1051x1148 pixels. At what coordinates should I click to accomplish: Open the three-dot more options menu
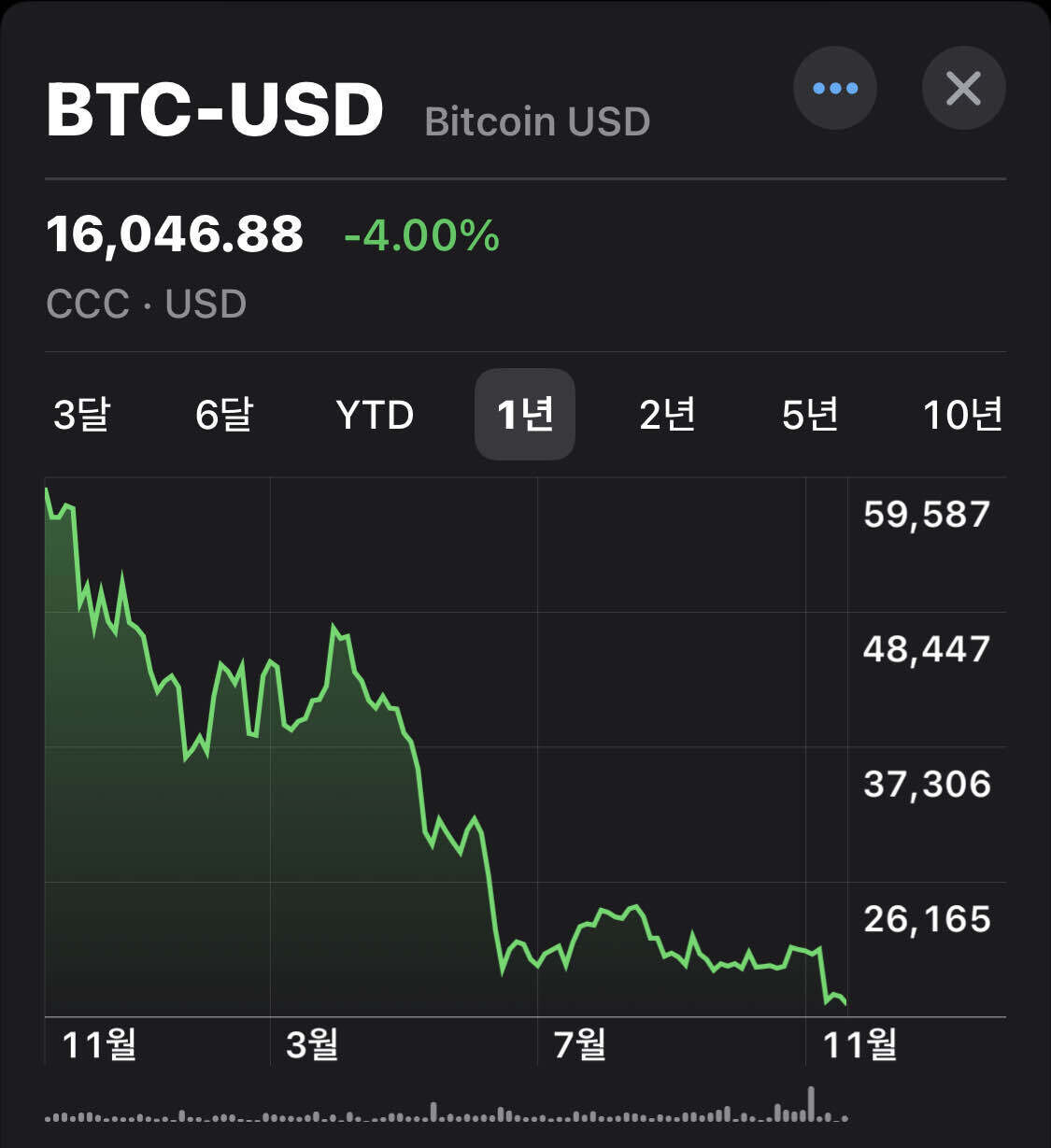[x=834, y=89]
